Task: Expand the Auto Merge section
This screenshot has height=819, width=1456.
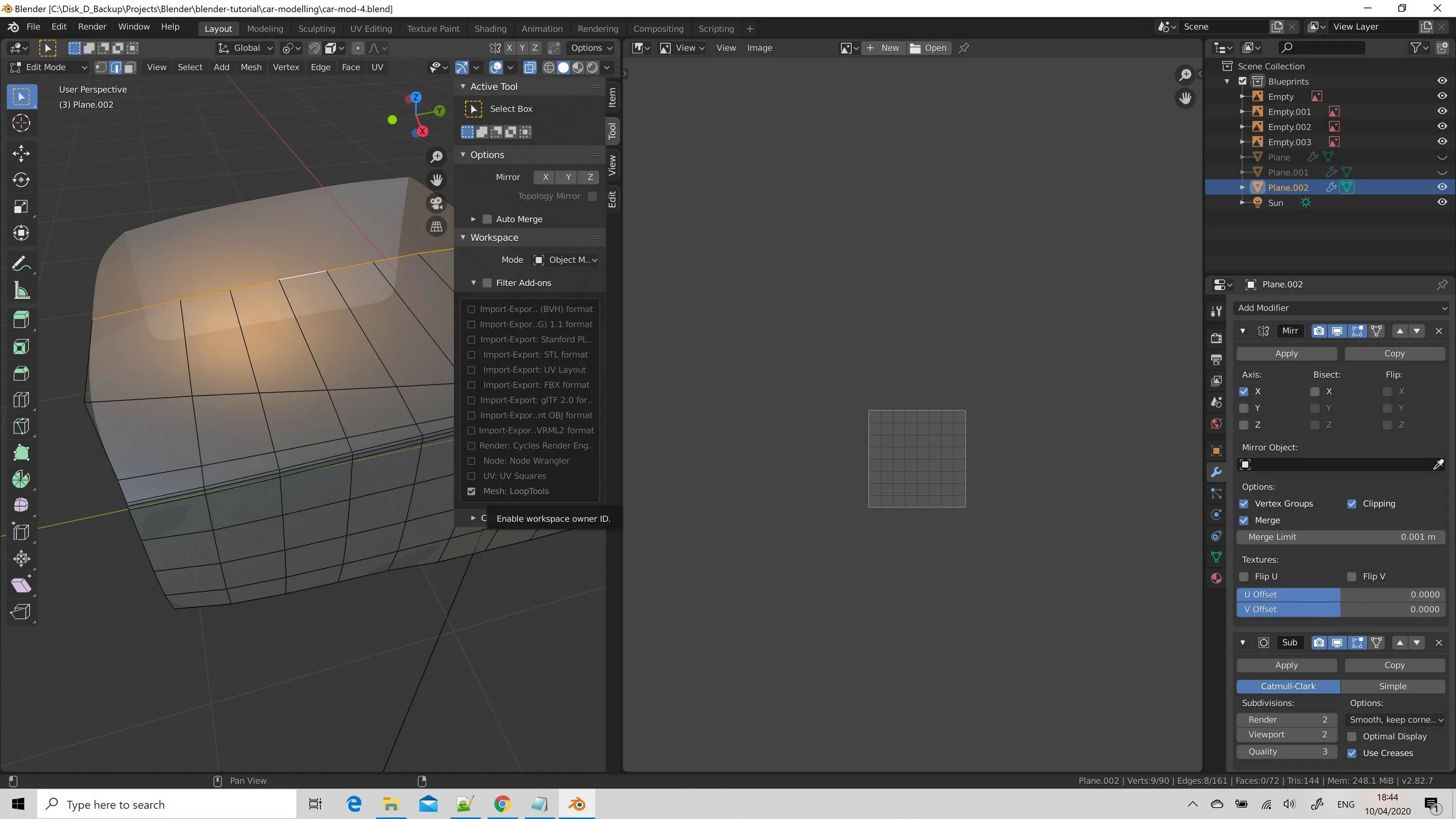Action: click(473, 219)
